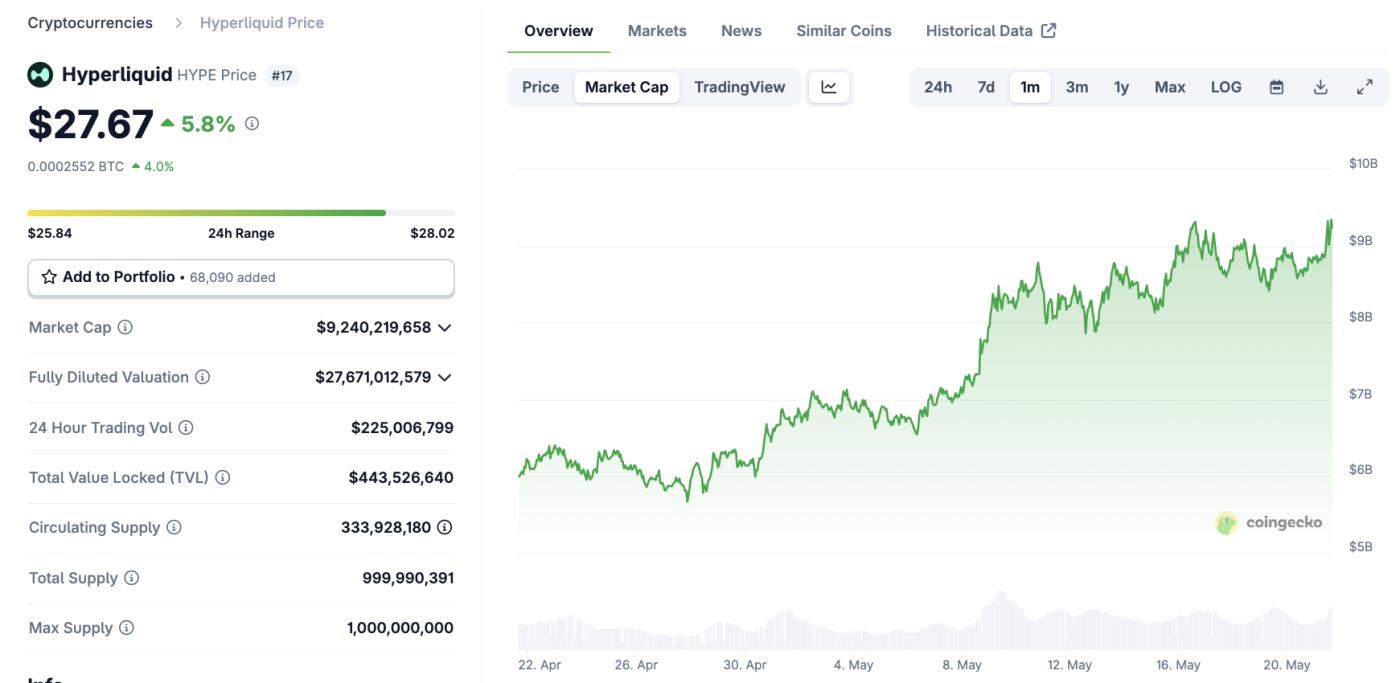Screen dimensions: 1400x683
Task: Click the star in Add to Portfolio
Action: [50, 276]
